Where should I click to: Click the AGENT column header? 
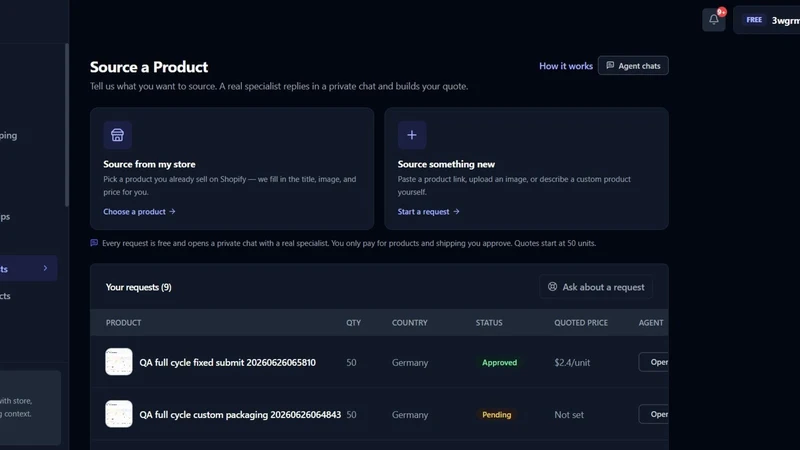click(651, 322)
